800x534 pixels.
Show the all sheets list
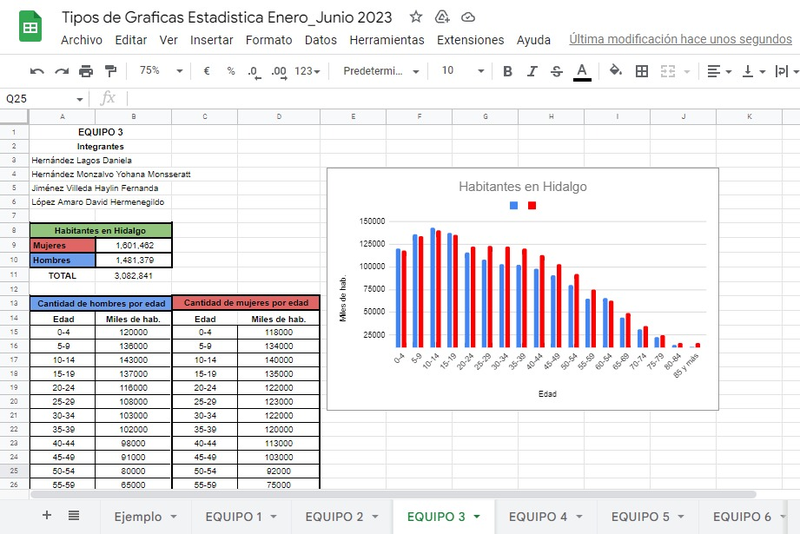(x=73, y=515)
